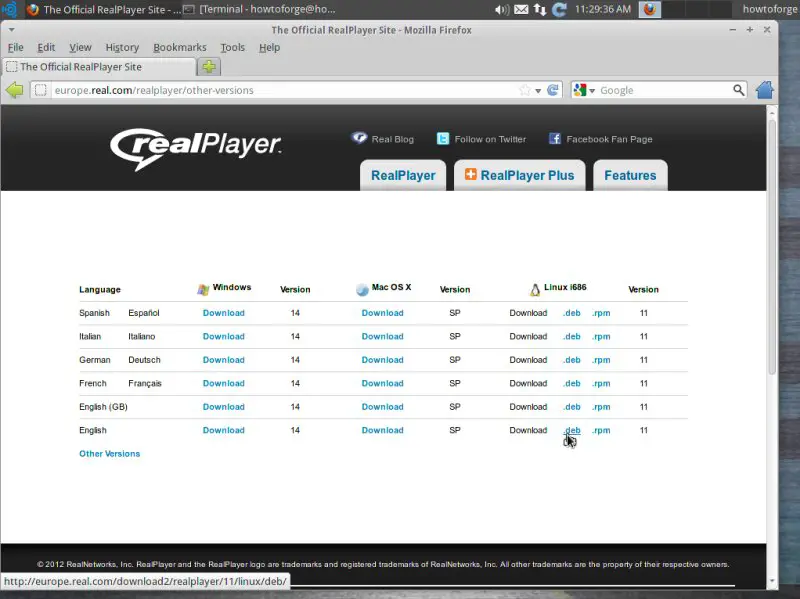
Task: Open the window menu arrow in title bar
Action: pyautogui.click(x=11, y=30)
